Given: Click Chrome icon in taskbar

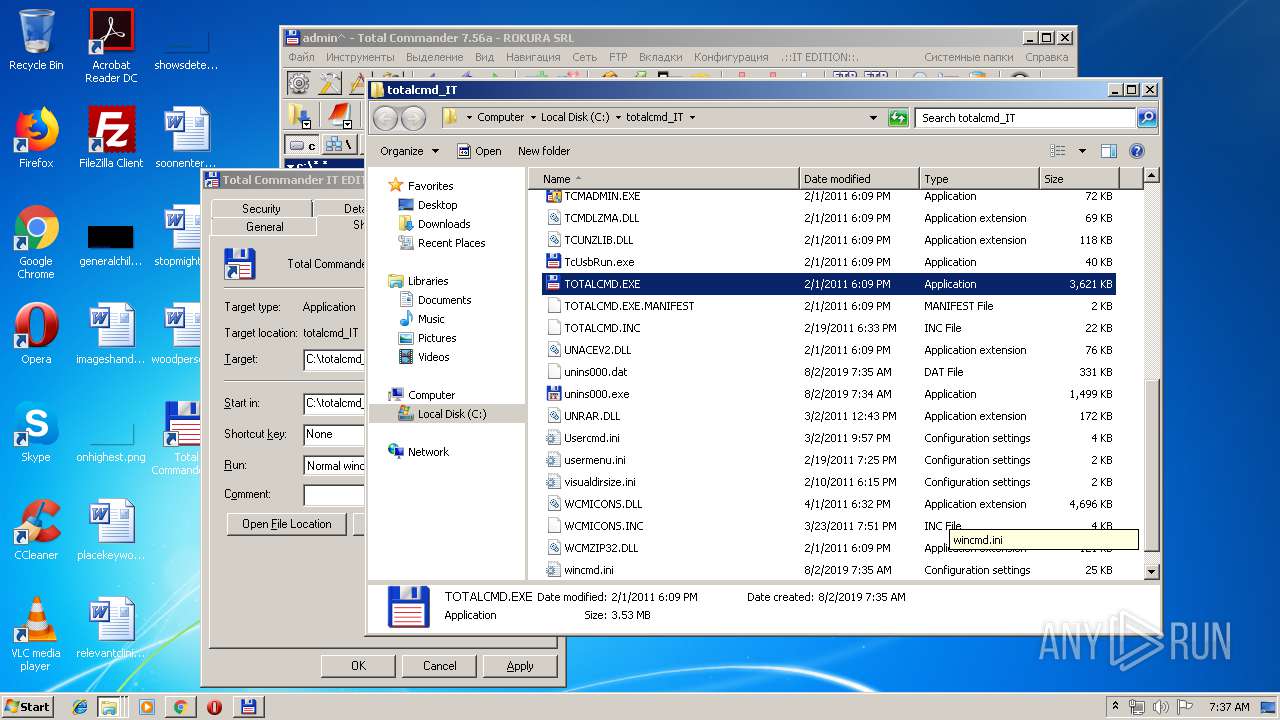Looking at the screenshot, I should (180, 707).
